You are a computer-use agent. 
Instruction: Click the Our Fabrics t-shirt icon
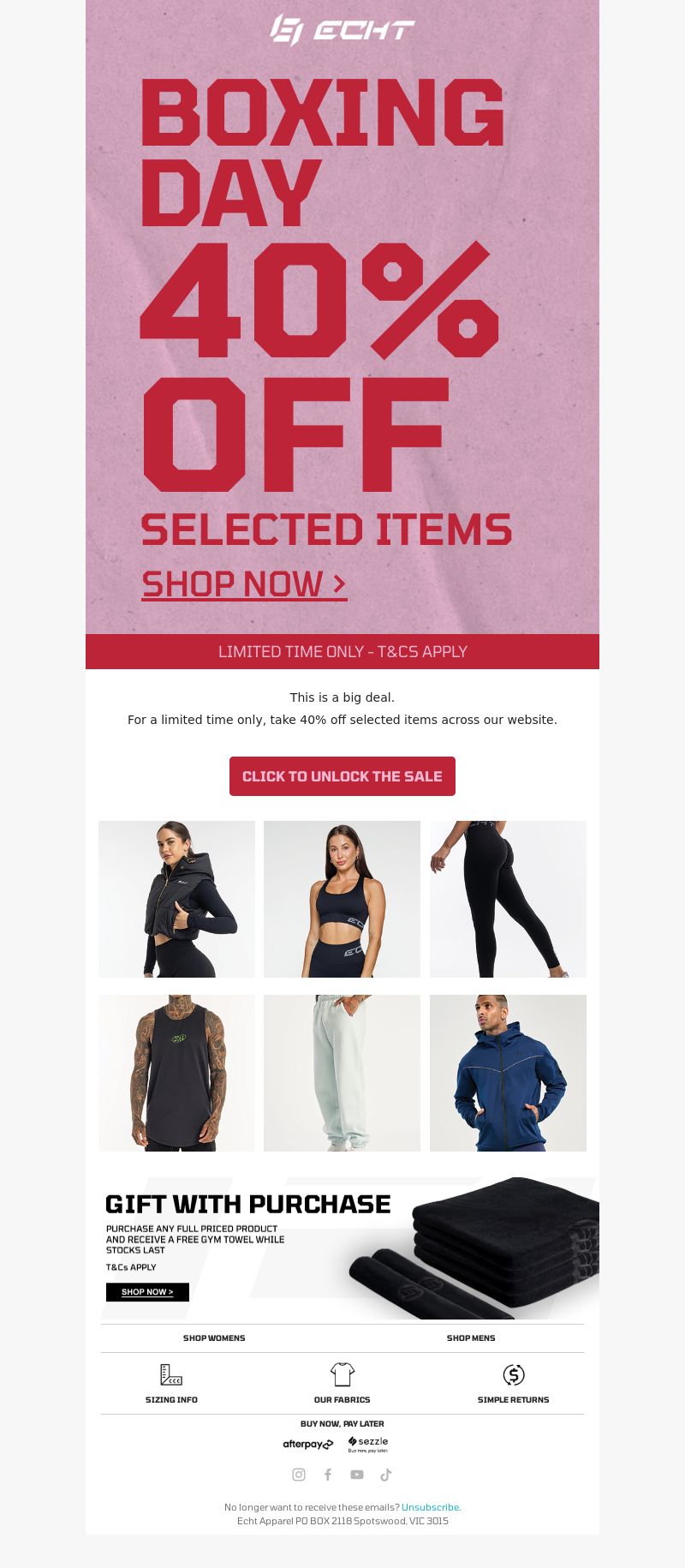(x=342, y=1374)
